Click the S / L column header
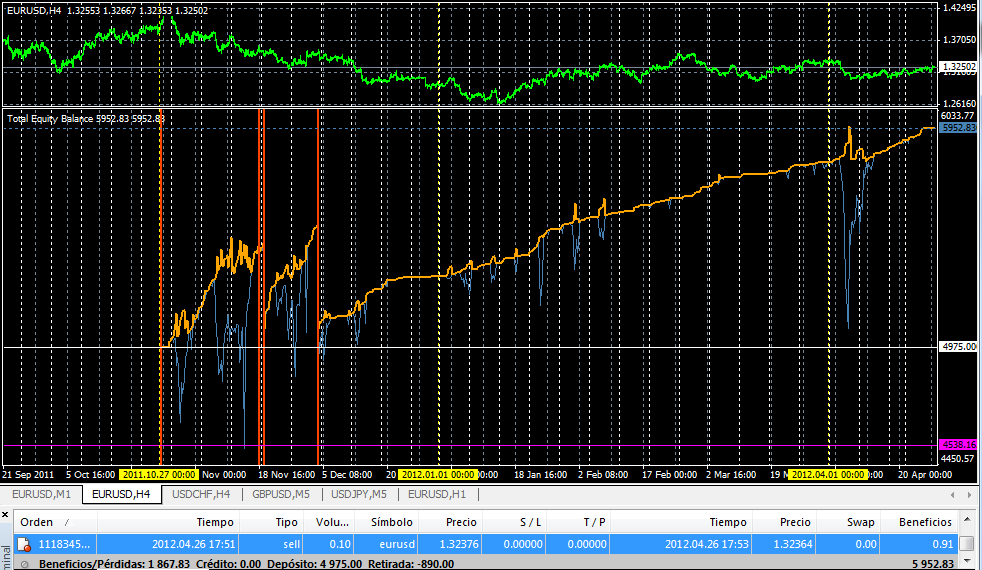Screen dimensions: 982x570 [529, 522]
